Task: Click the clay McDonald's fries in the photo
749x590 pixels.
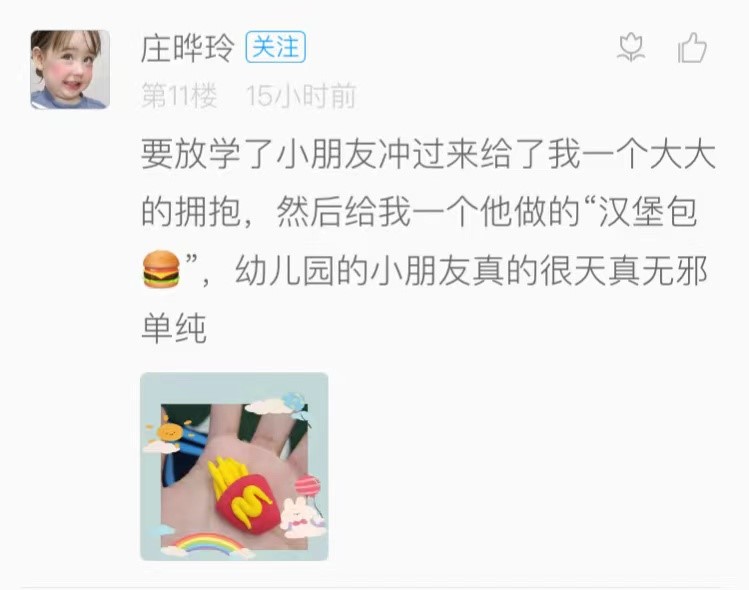Action: click(x=245, y=493)
